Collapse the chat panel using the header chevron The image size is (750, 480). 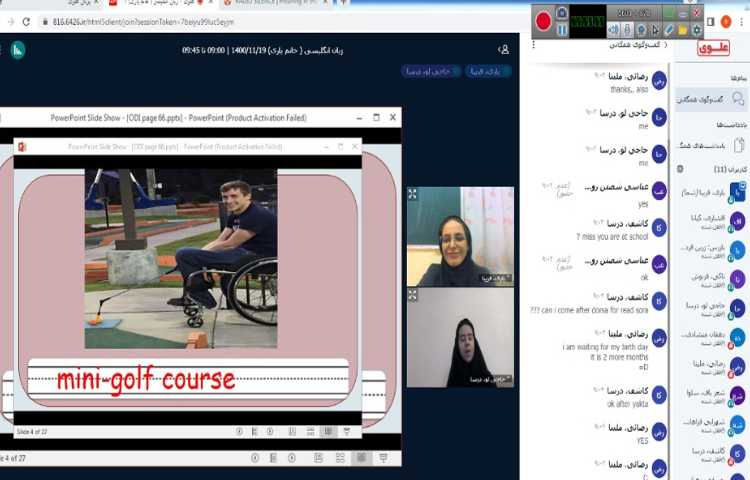(666, 44)
